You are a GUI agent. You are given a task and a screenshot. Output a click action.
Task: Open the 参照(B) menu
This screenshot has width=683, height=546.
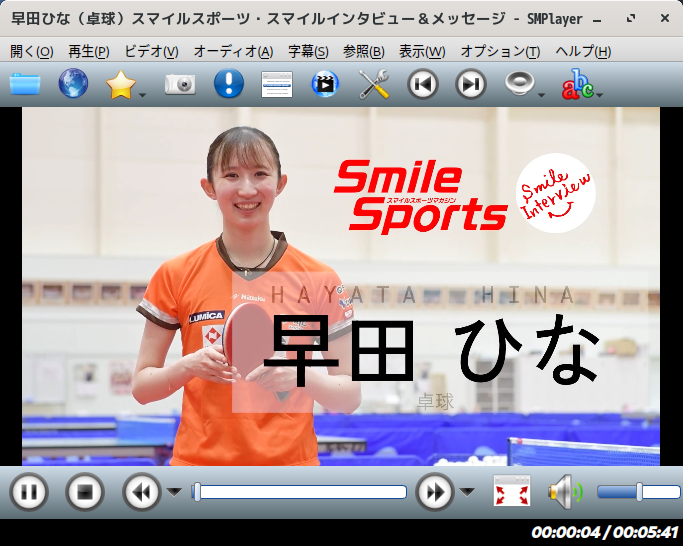pos(364,51)
